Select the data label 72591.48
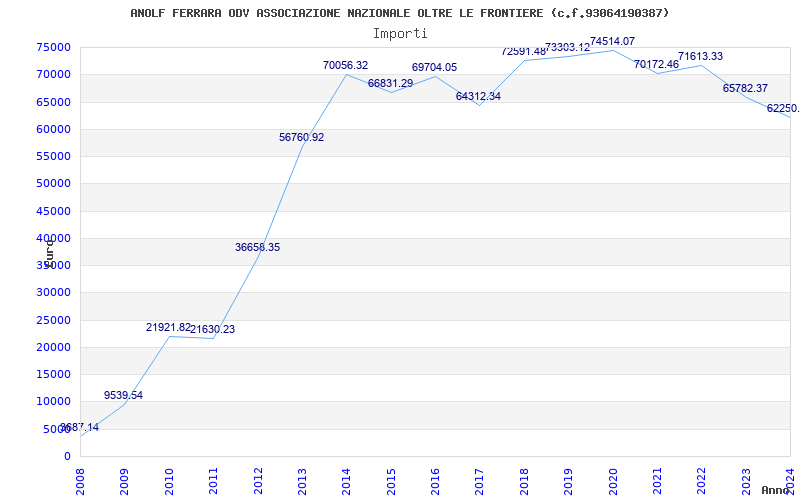800x500 pixels. [523, 51]
